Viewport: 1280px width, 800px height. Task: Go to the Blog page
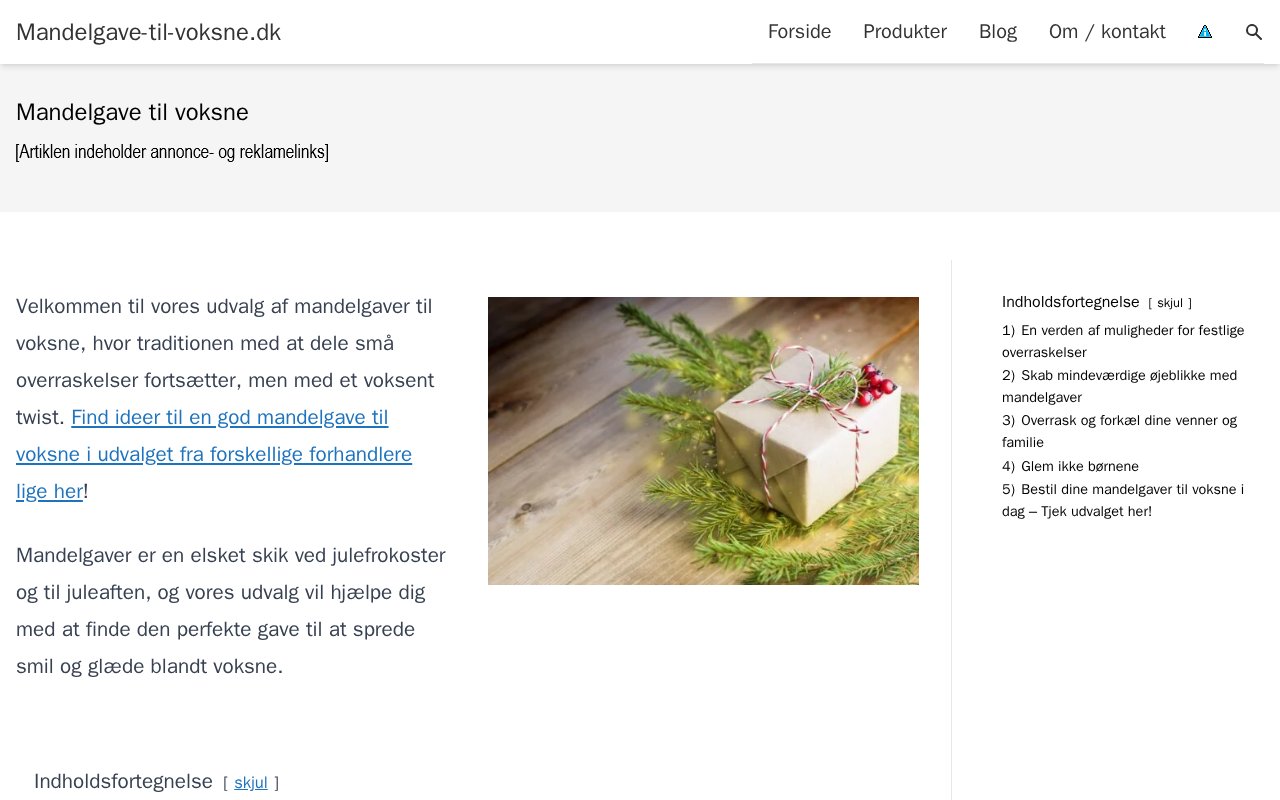point(998,32)
